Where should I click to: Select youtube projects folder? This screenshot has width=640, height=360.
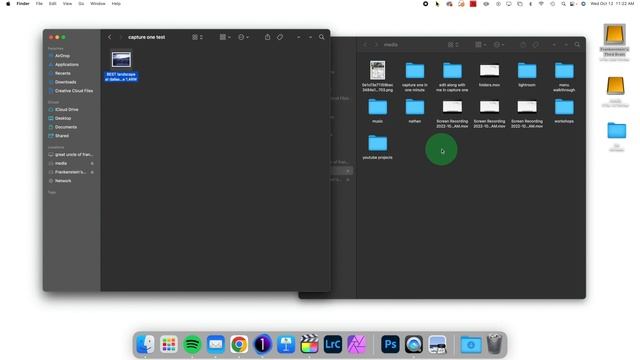pos(378,143)
